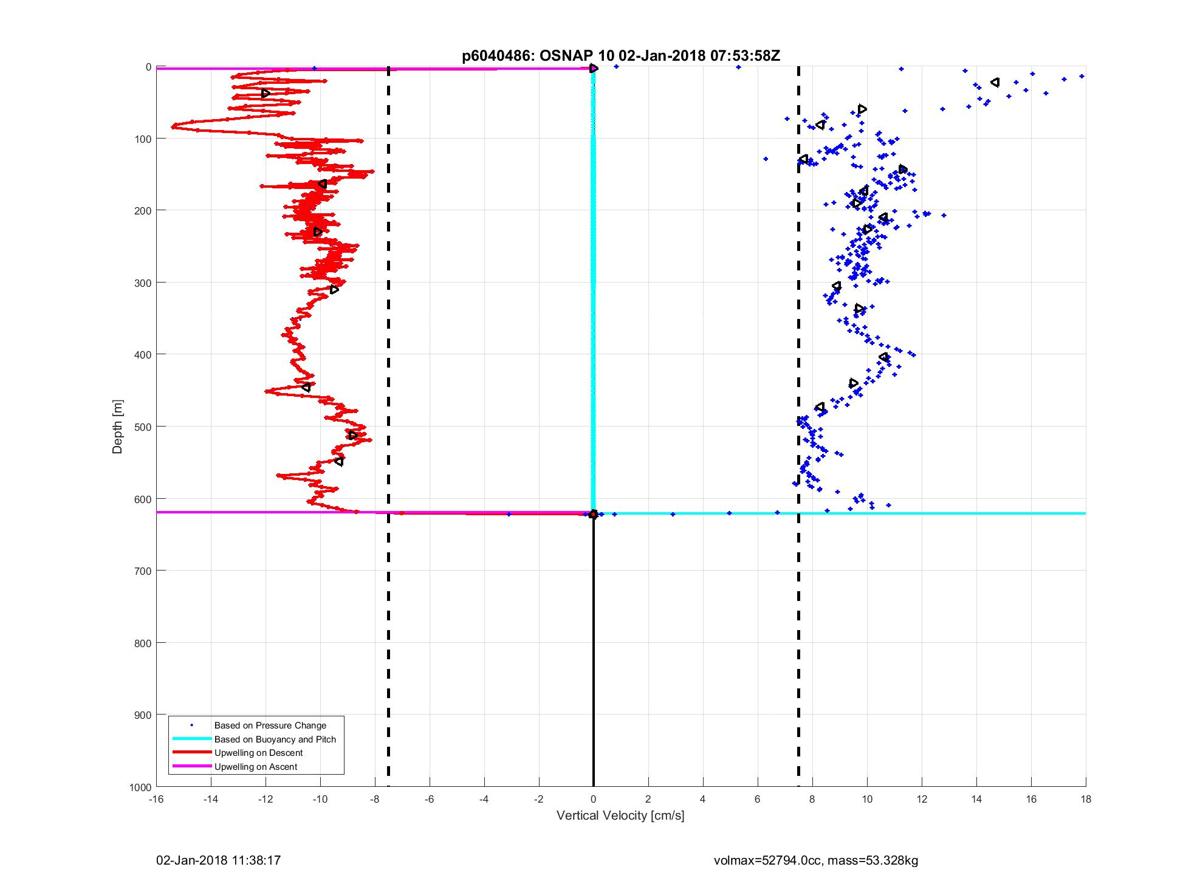Click the 16 tick on the velocity axis
The image size is (1200, 885).
[1031, 799]
